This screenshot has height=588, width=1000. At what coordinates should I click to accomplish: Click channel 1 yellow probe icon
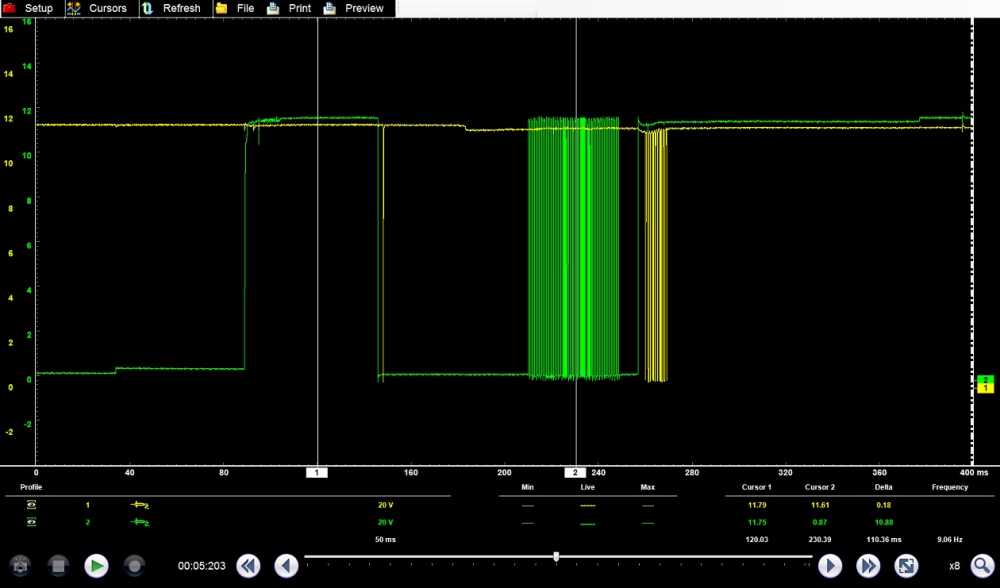tap(140, 506)
